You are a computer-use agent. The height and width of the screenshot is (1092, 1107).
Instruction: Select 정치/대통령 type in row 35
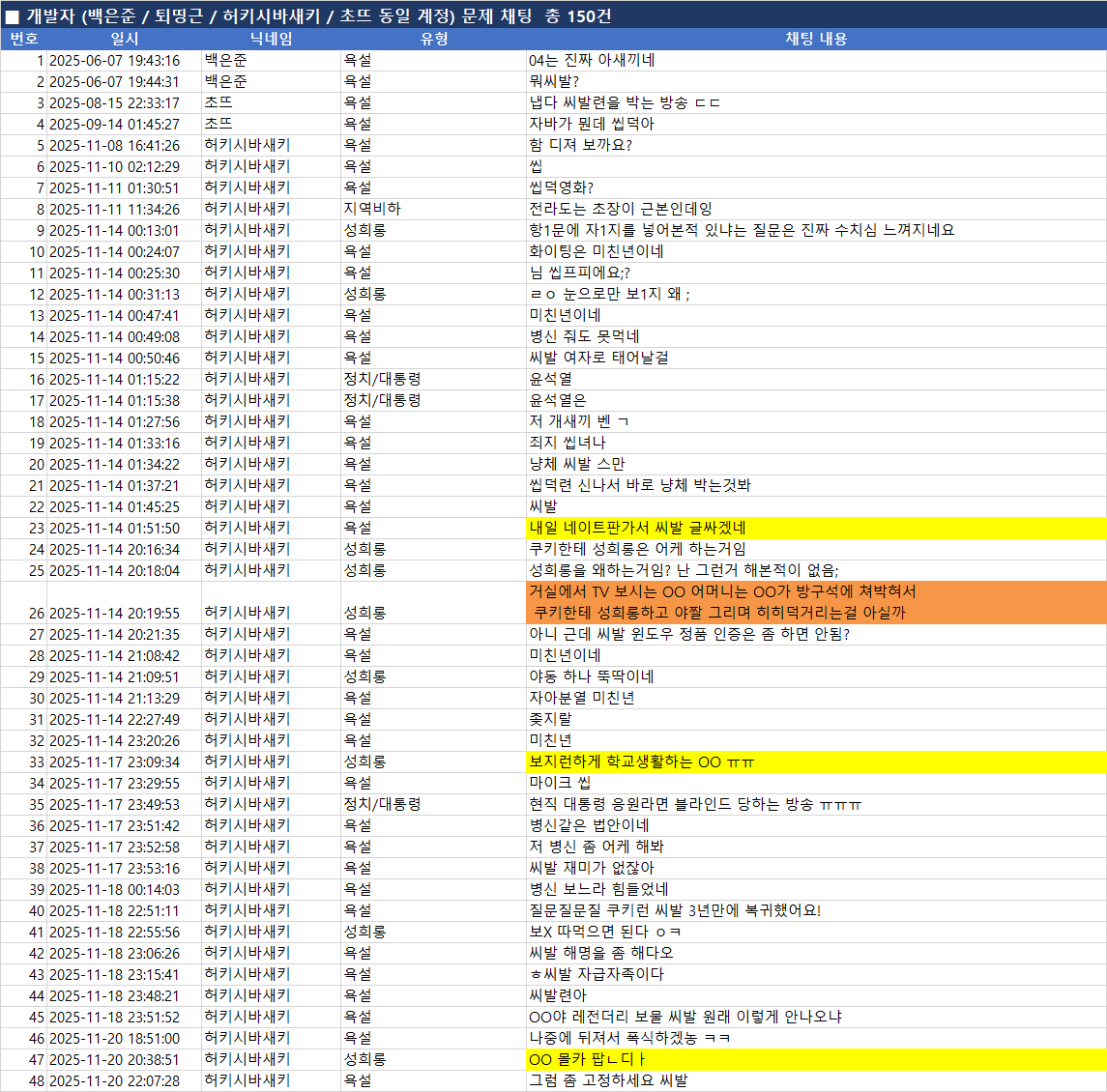coord(433,805)
